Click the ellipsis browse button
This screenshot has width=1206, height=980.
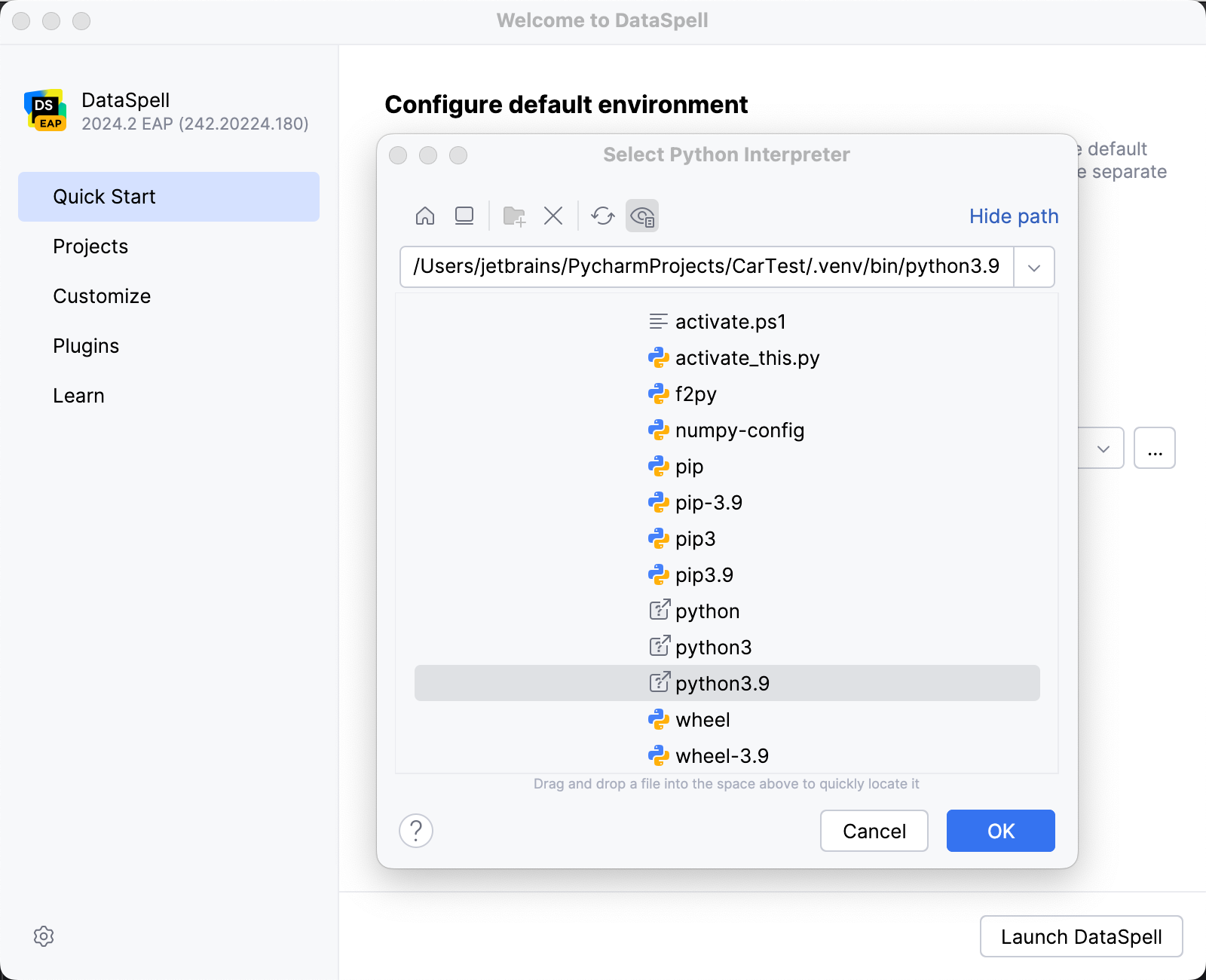[x=1154, y=448]
